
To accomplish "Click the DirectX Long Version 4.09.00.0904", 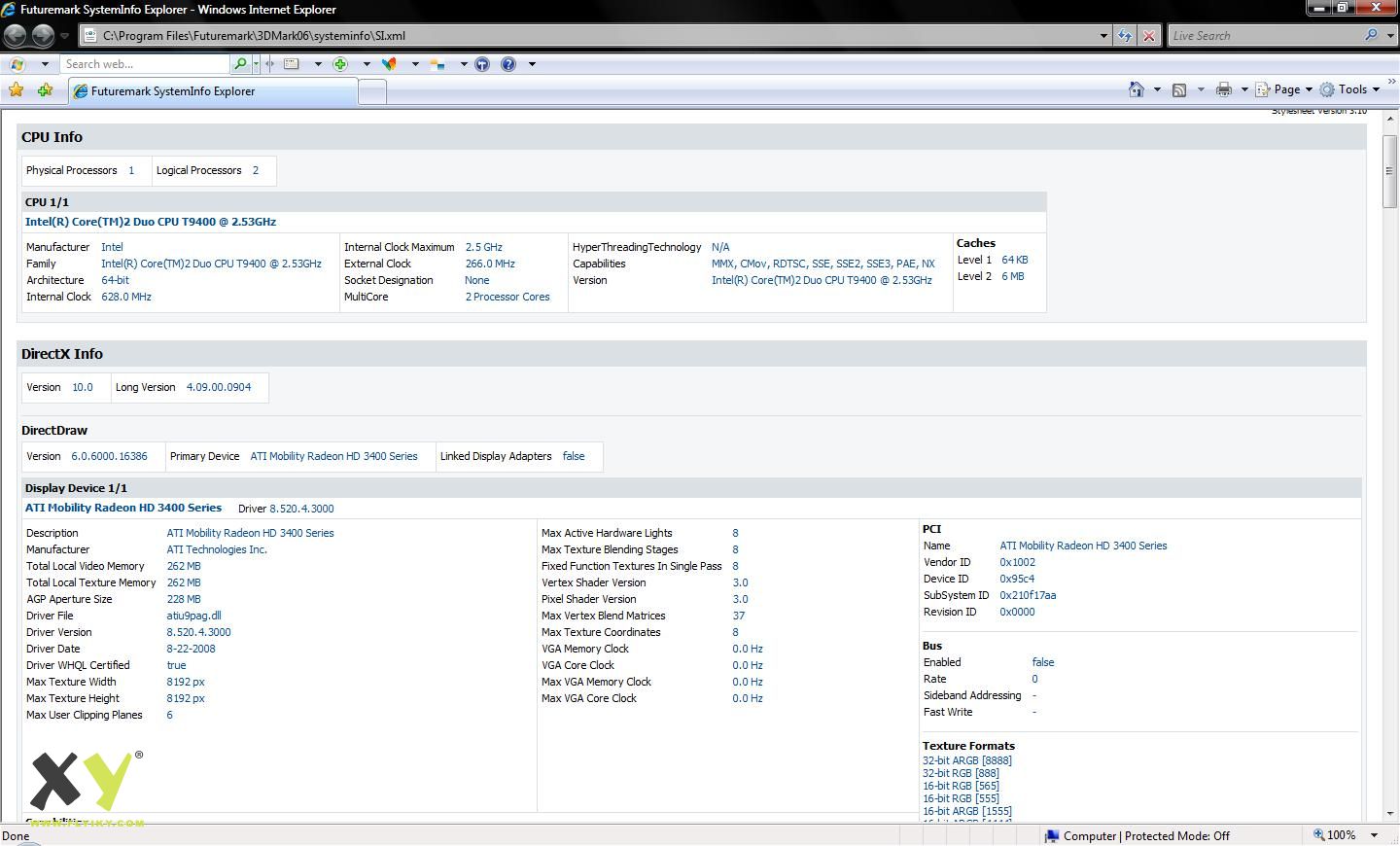I will tap(219, 387).
